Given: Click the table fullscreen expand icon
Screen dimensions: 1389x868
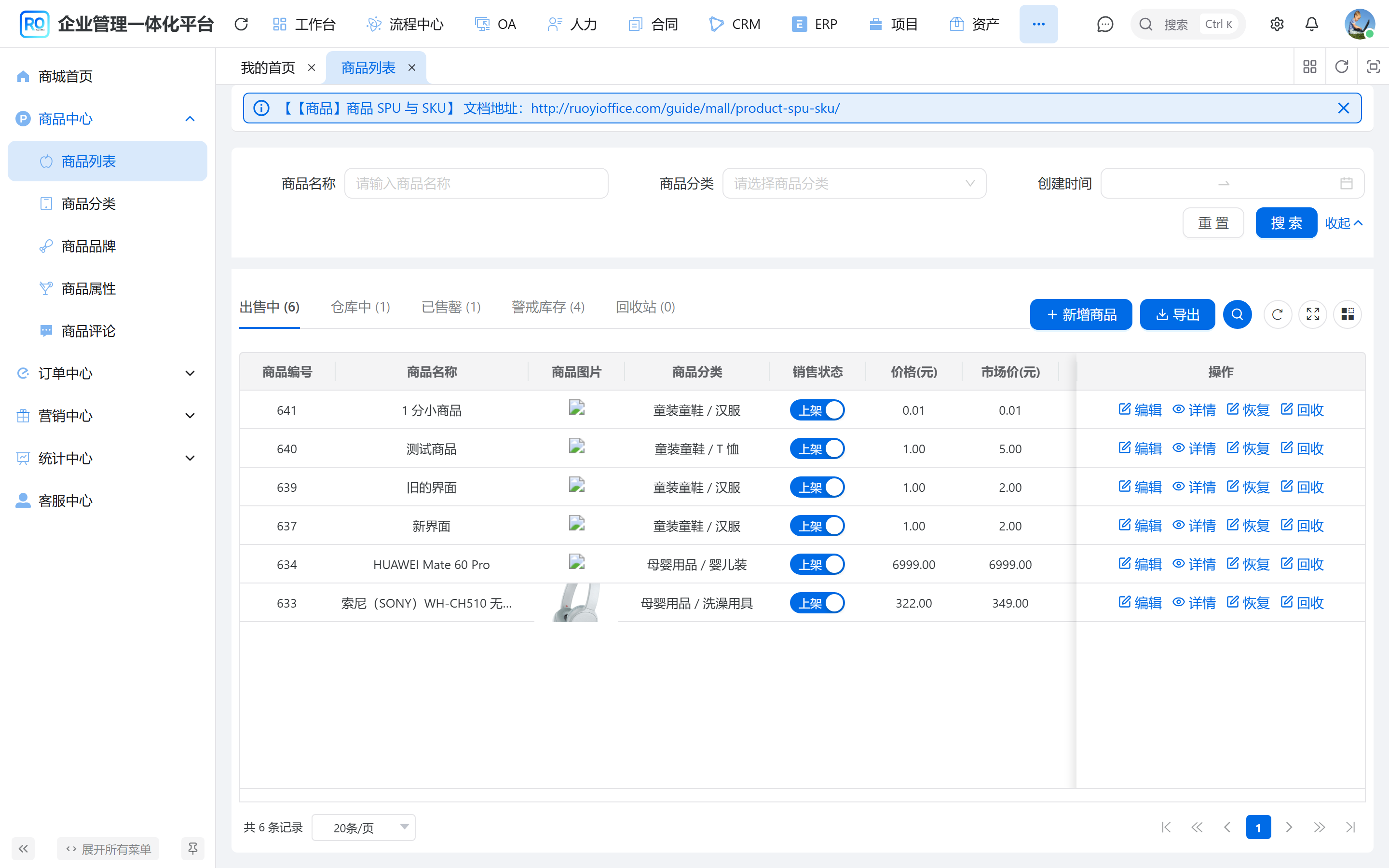Looking at the screenshot, I should 1313,314.
